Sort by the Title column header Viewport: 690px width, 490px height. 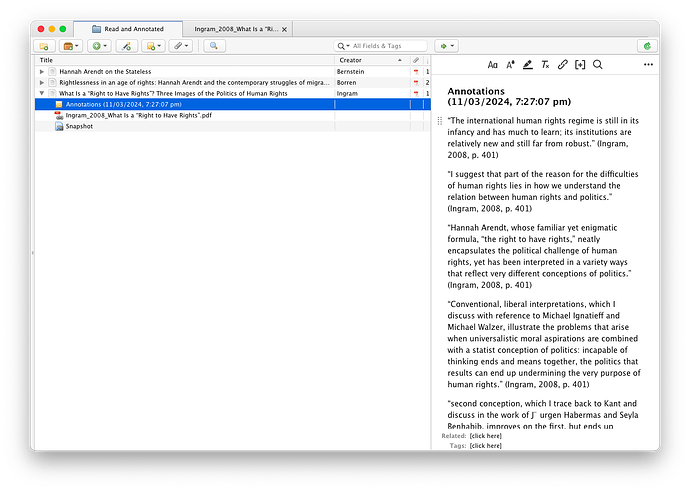(185, 60)
